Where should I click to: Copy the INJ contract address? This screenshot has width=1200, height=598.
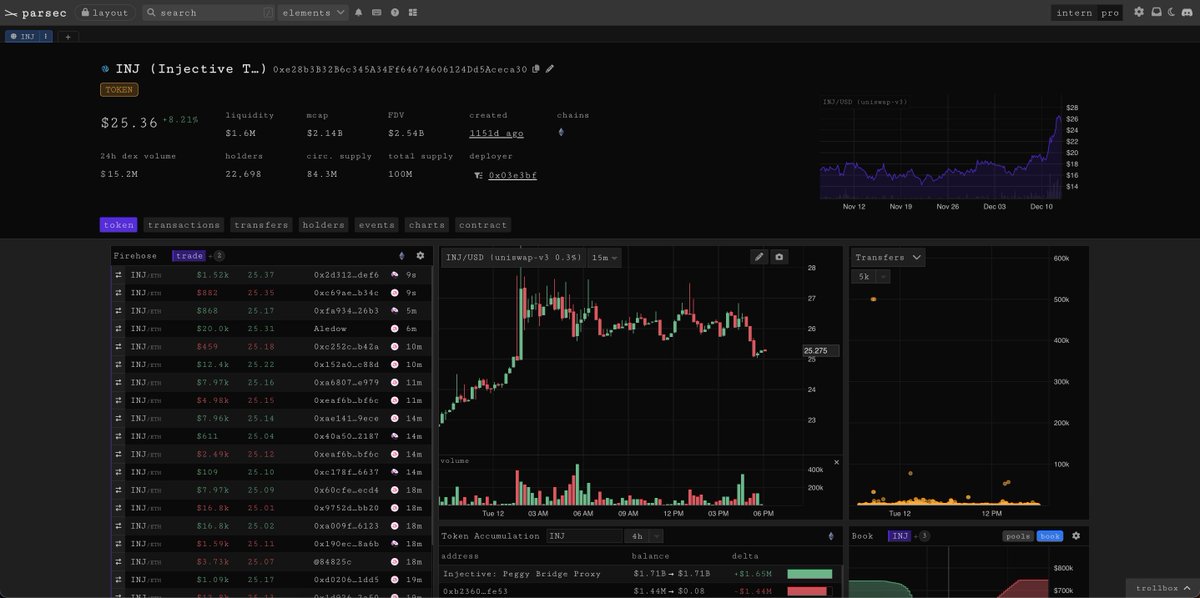pyautogui.click(x=536, y=69)
